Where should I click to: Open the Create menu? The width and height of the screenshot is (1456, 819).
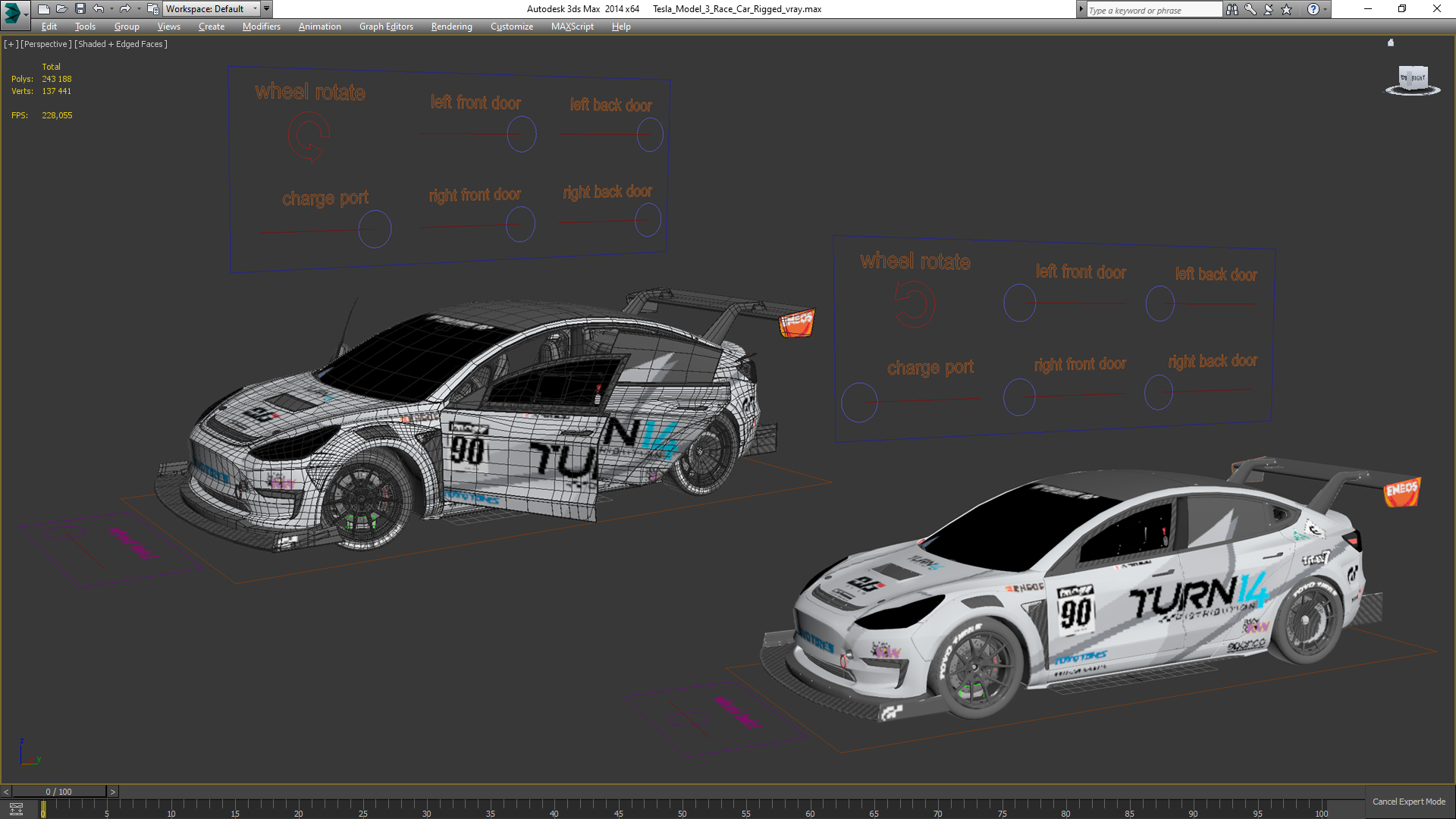click(x=212, y=27)
